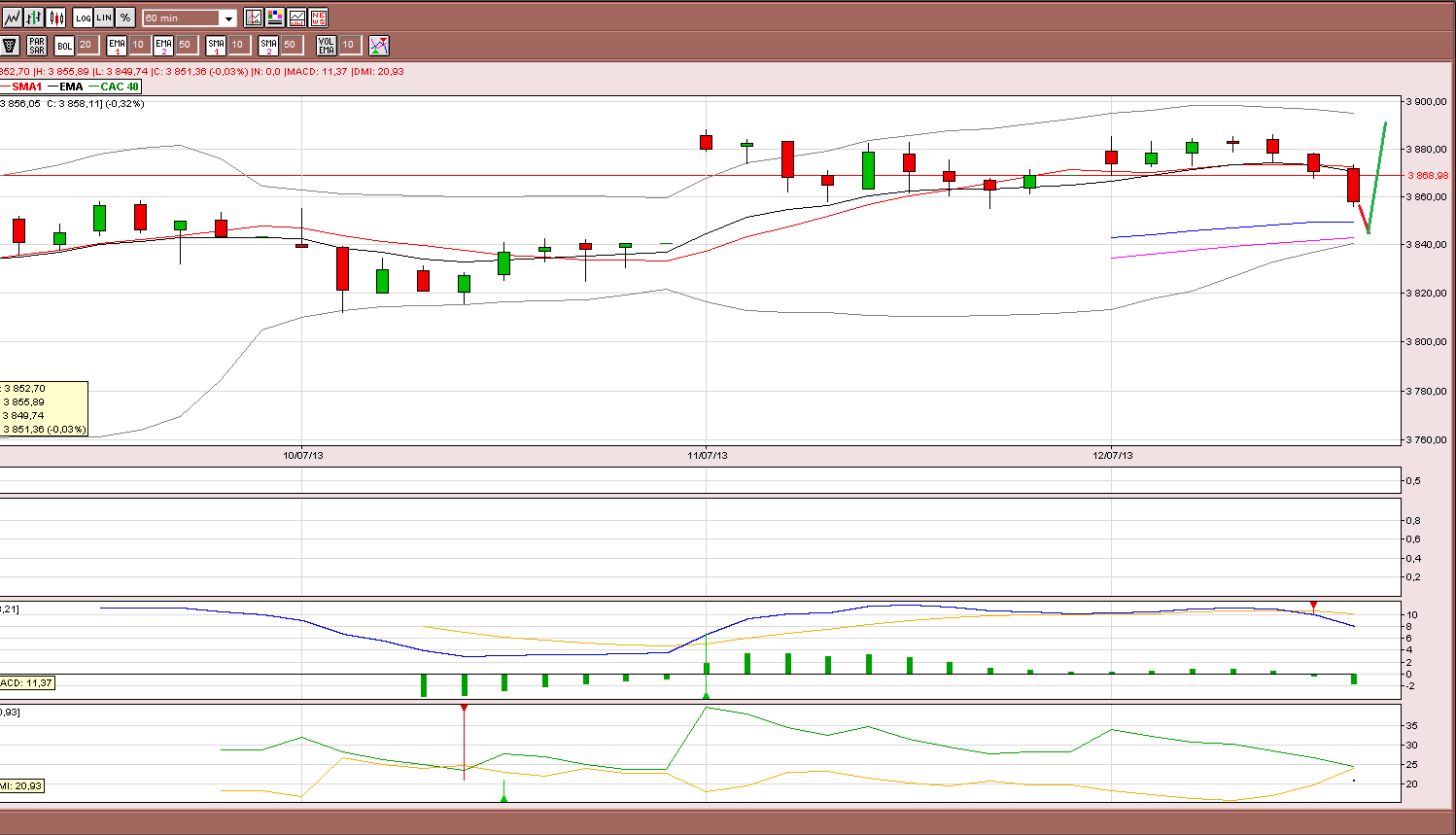
Task: Click the buy/sell signals chart icon
Action: (x=379, y=45)
